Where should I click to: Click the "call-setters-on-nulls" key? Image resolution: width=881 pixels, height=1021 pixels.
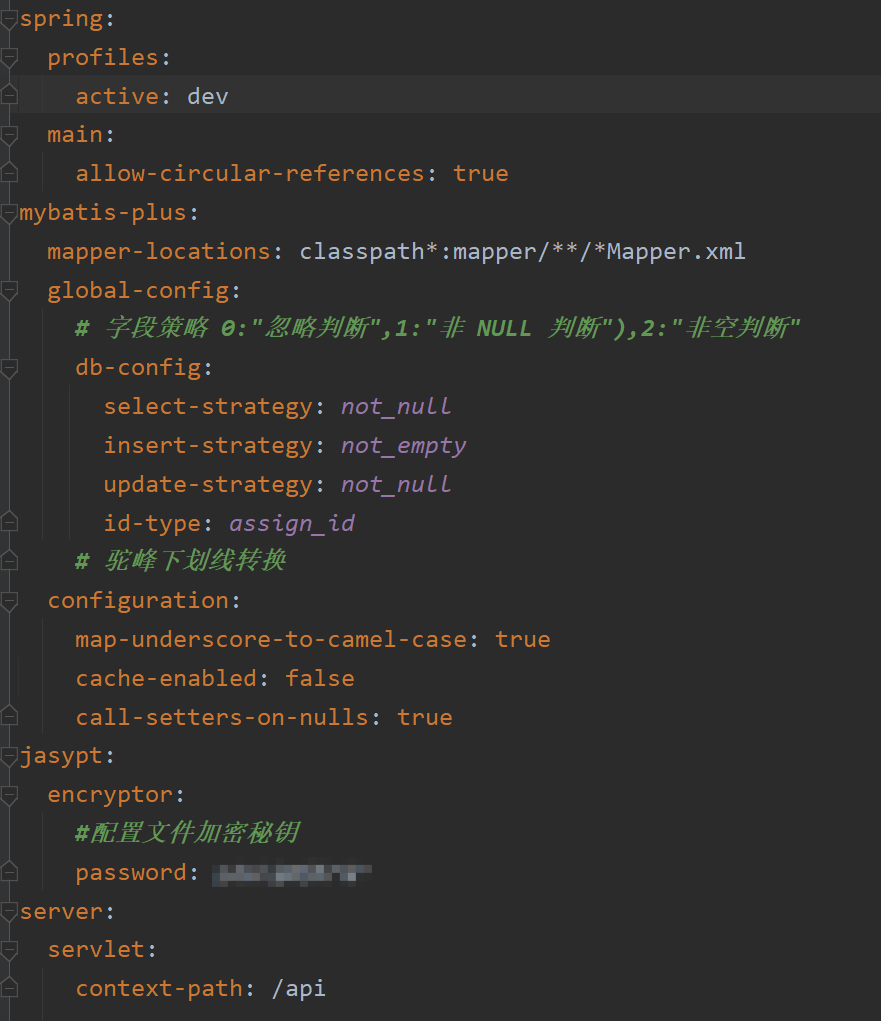(x=222, y=718)
